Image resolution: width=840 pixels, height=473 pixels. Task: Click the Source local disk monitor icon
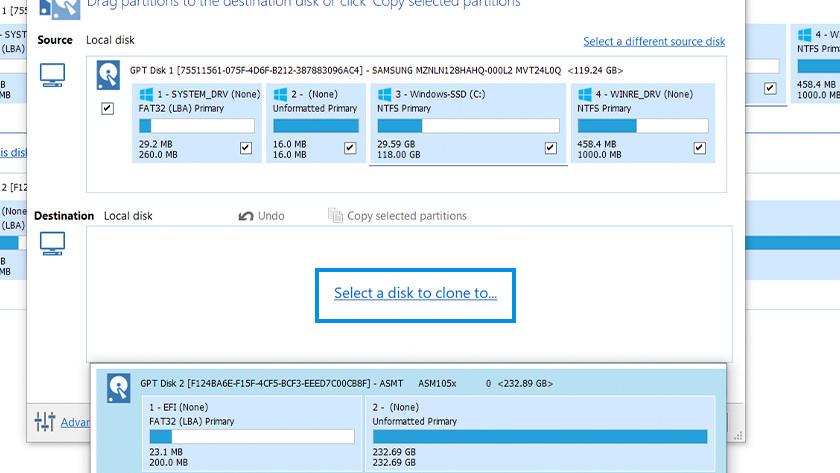pos(52,75)
